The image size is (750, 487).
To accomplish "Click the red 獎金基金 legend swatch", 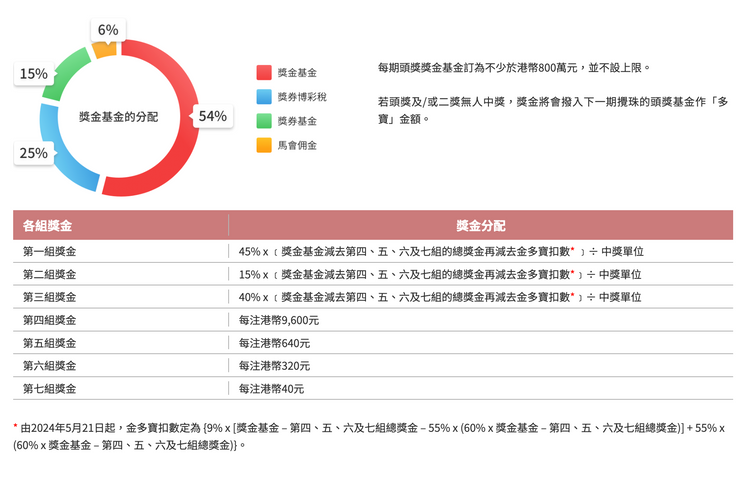I will point(264,73).
